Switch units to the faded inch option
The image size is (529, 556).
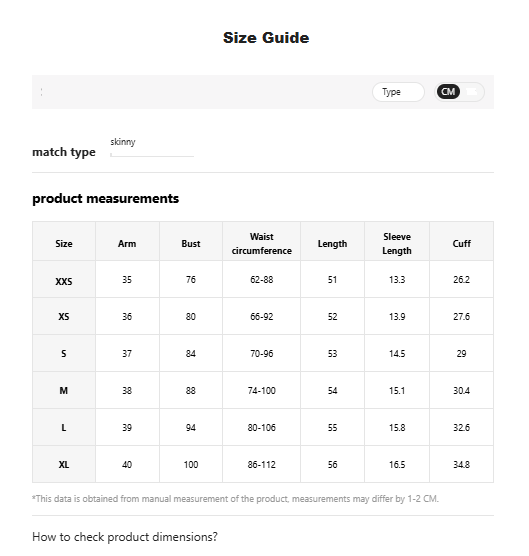472,92
